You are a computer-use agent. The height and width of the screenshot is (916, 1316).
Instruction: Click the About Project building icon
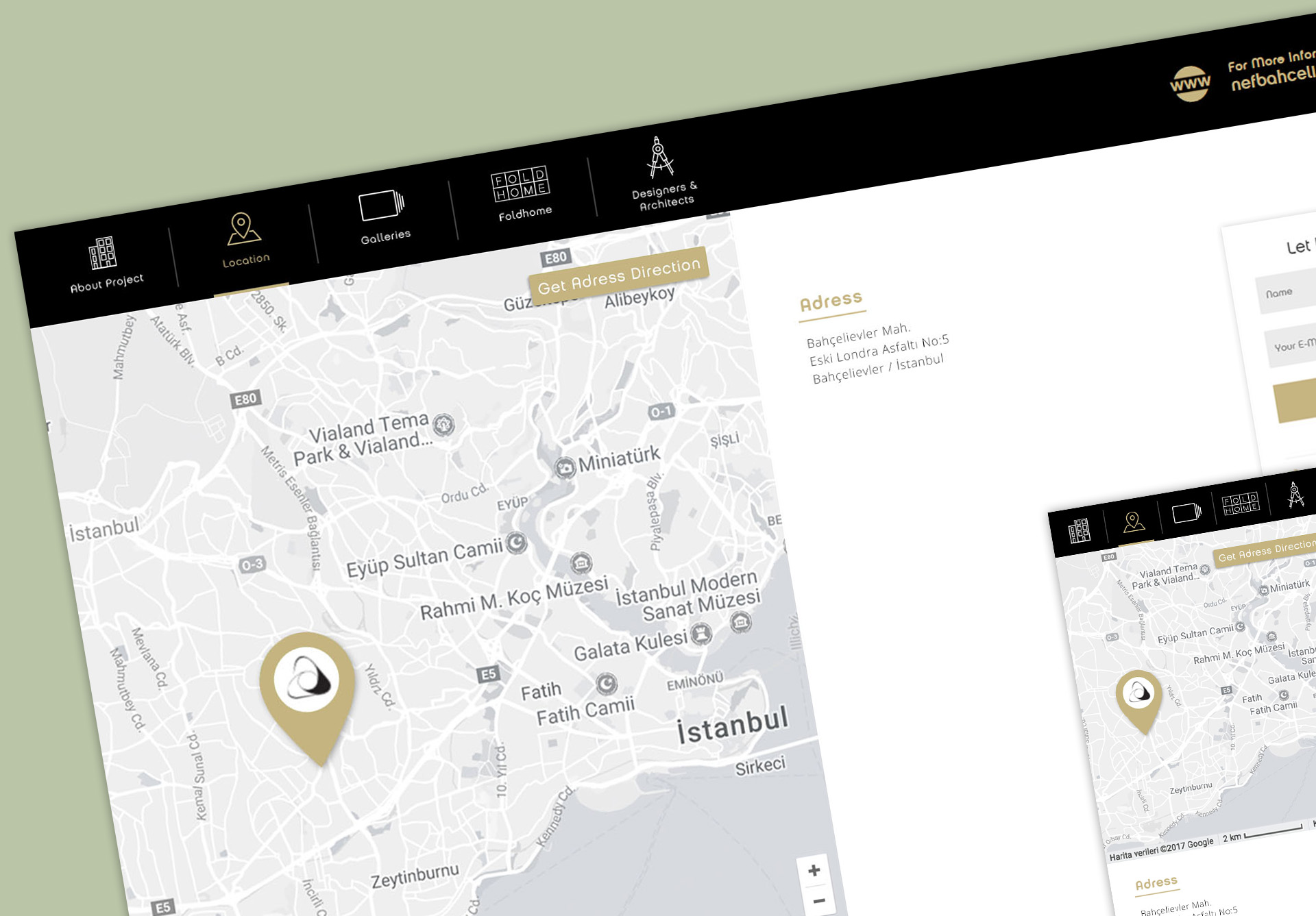103,253
